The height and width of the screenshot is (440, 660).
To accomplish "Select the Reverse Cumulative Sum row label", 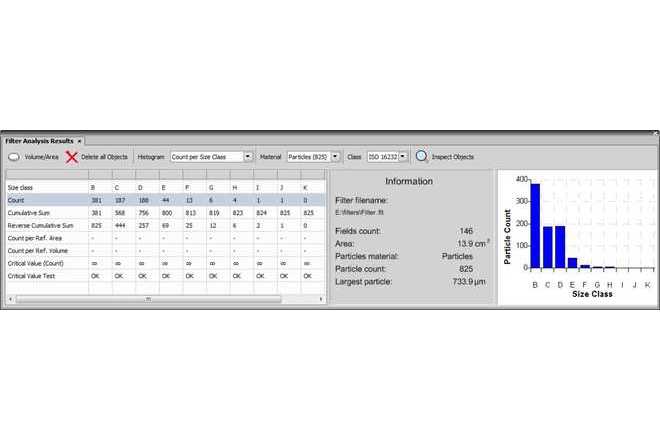I will [x=40, y=226].
